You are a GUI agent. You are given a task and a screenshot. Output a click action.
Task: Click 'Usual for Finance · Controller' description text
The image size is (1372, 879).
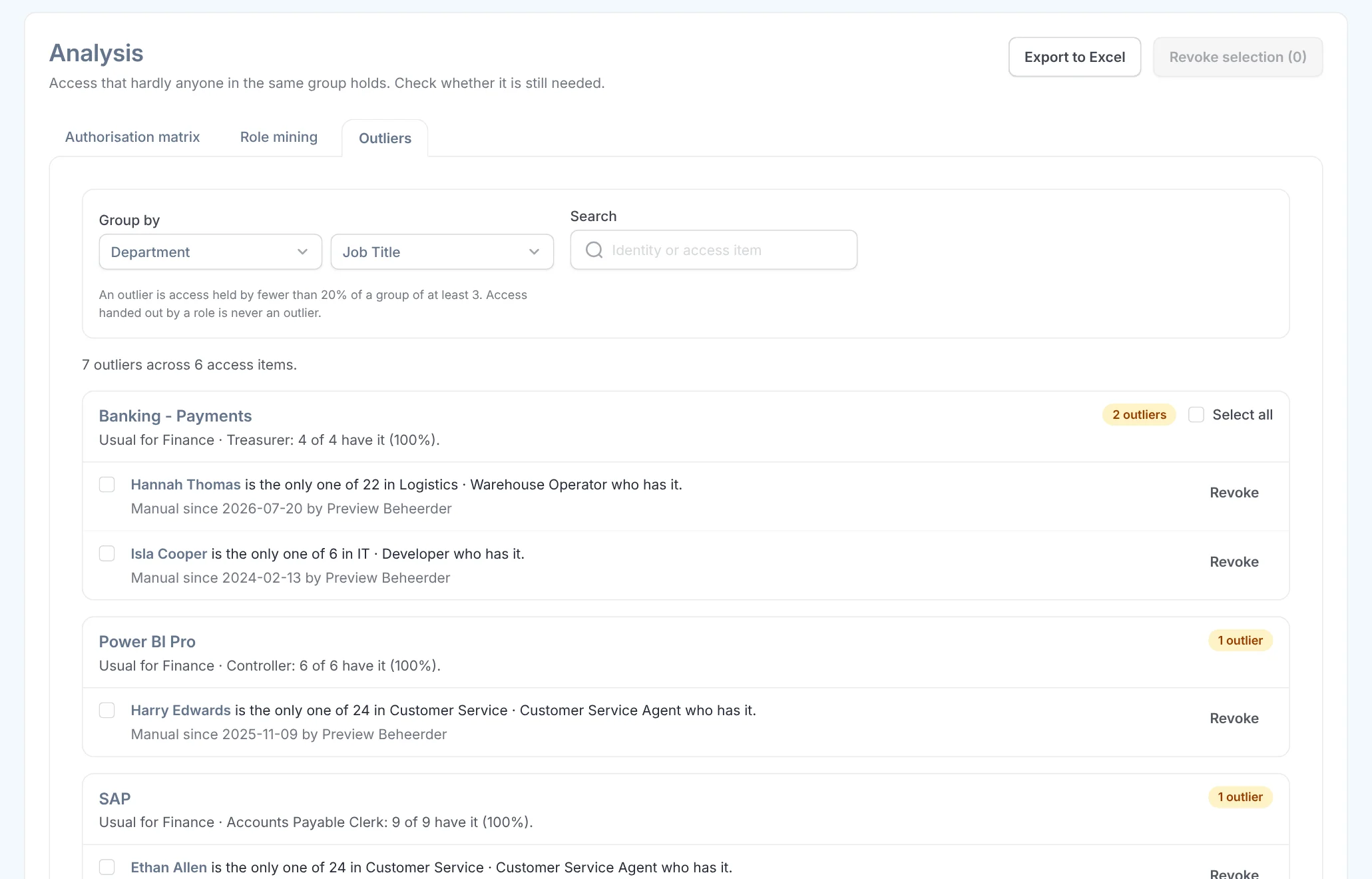[x=270, y=666]
